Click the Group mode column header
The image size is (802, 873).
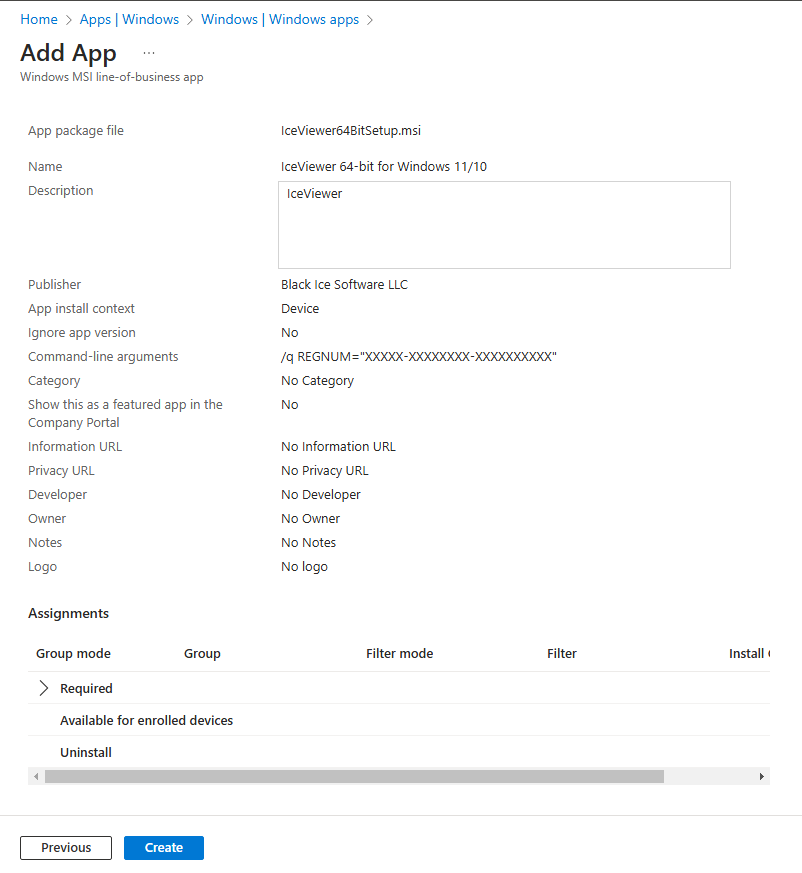pyautogui.click(x=72, y=653)
